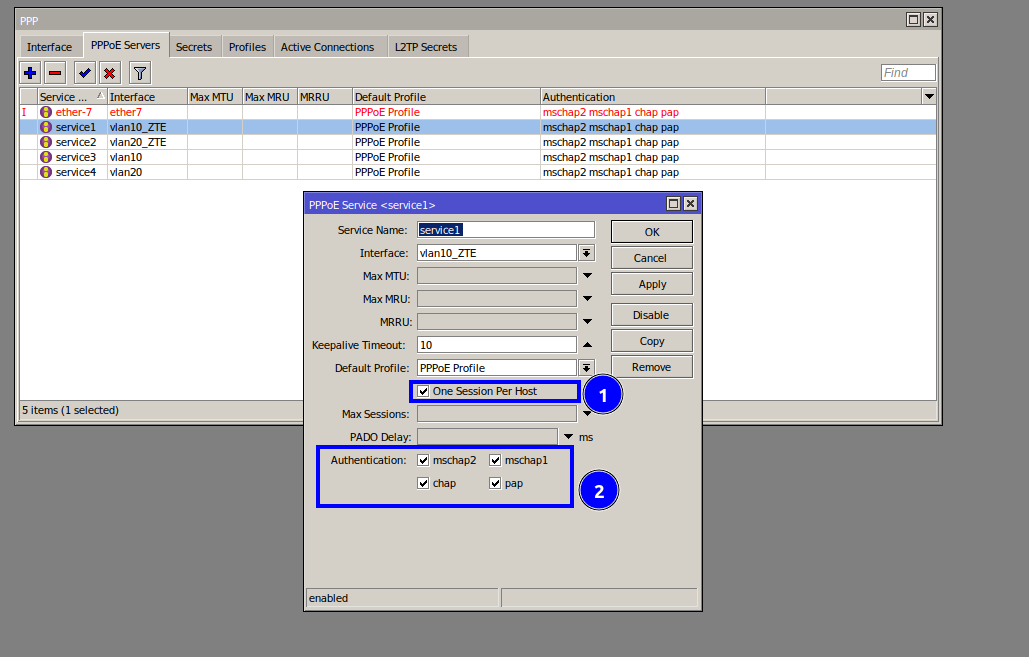Open the filter funnel icon

click(x=140, y=73)
